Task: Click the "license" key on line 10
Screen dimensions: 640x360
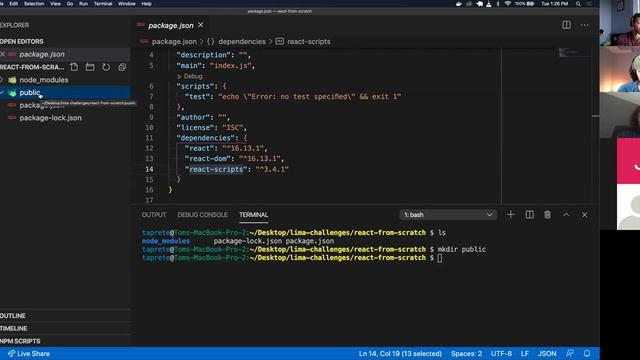Action: click(196, 128)
